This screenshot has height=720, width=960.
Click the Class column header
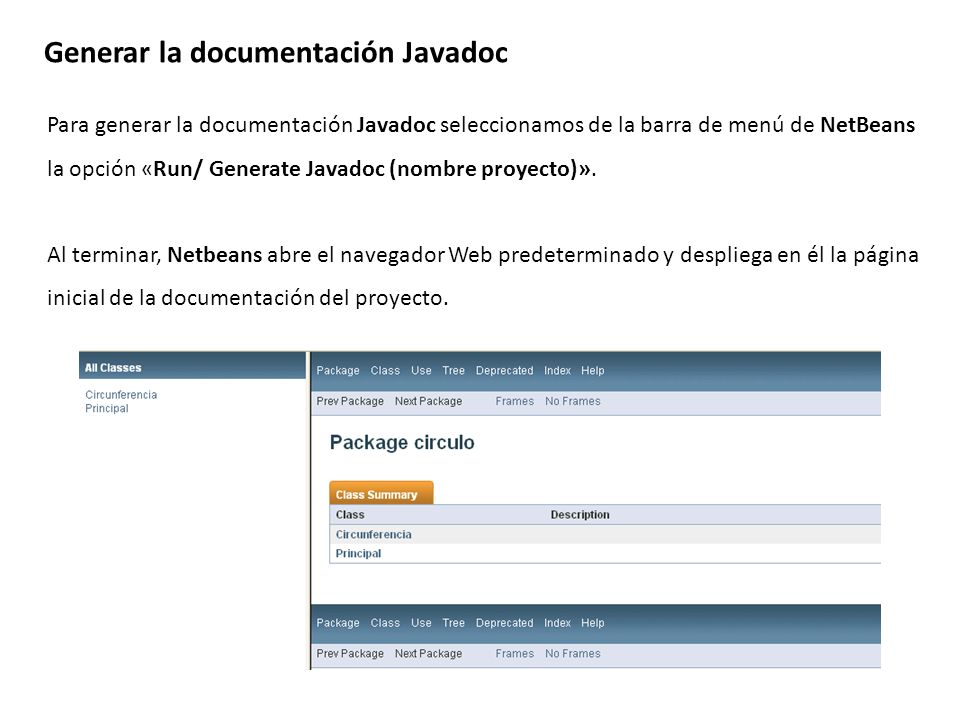pyautogui.click(x=350, y=515)
